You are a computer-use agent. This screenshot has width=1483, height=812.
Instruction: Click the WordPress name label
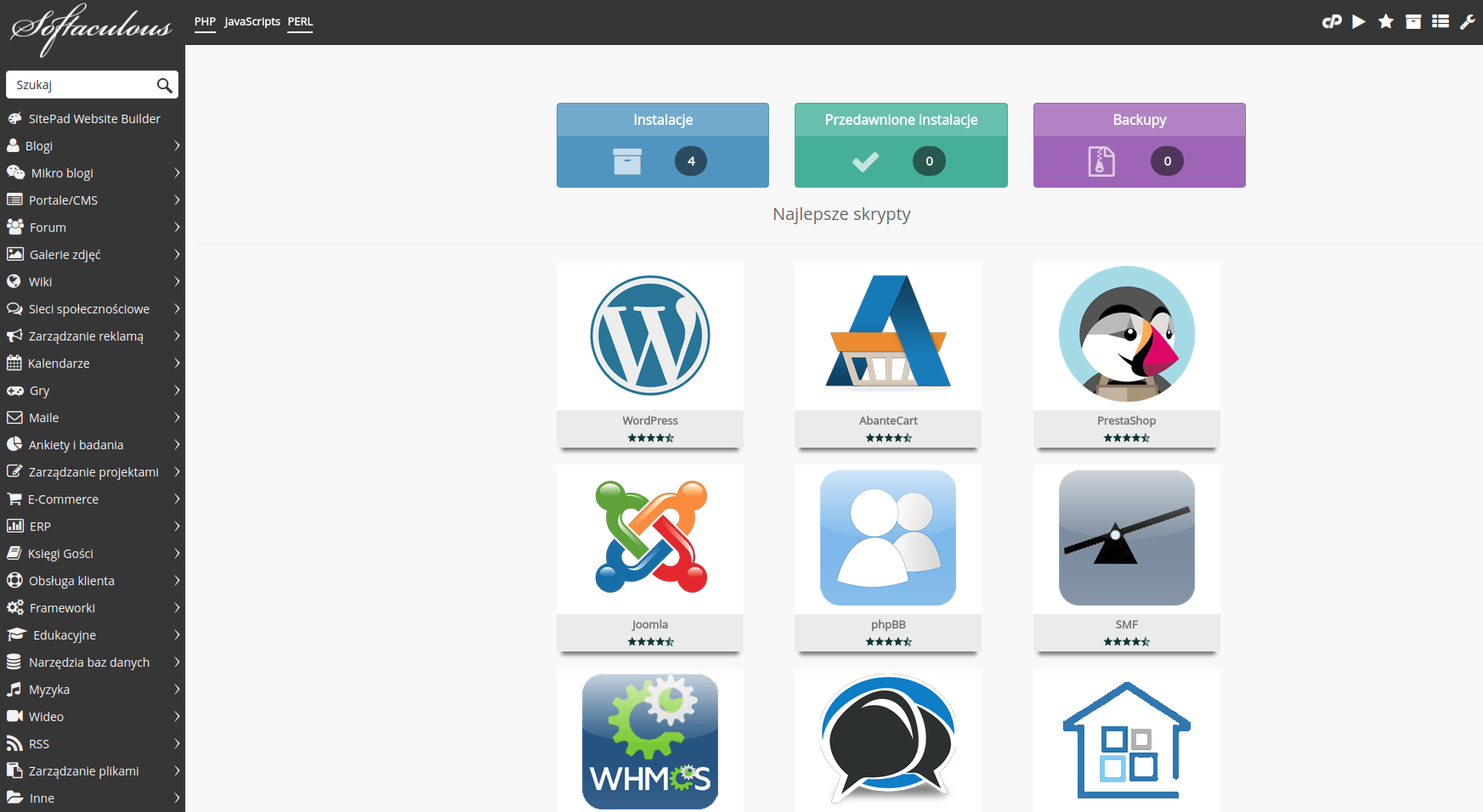tap(650, 420)
